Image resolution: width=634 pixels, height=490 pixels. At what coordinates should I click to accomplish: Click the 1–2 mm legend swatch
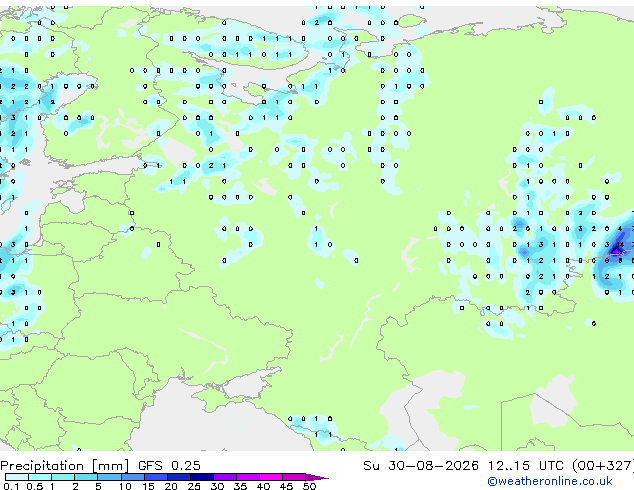[63, 477]
